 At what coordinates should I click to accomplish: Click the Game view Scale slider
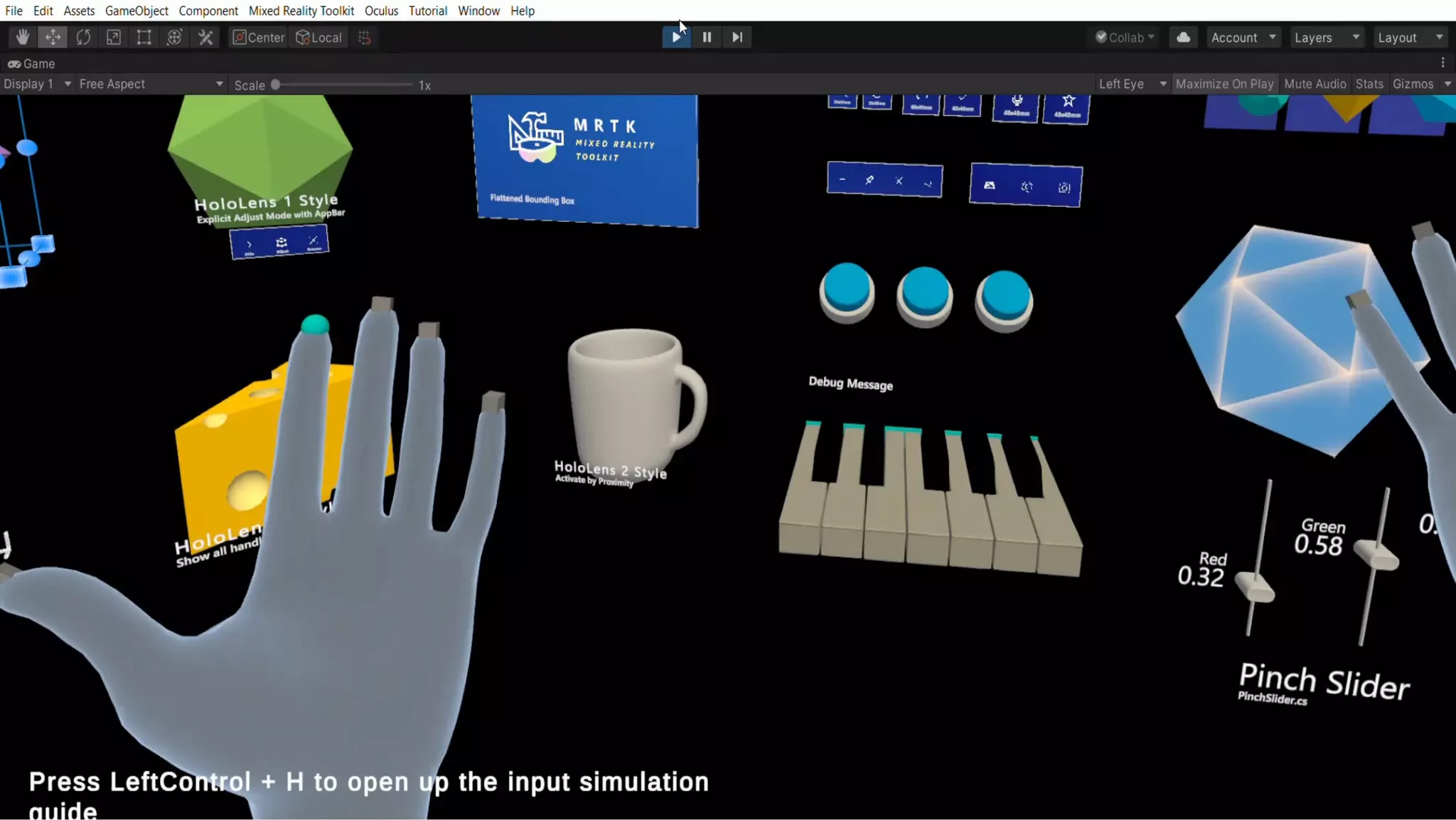(x=343, y=85)
